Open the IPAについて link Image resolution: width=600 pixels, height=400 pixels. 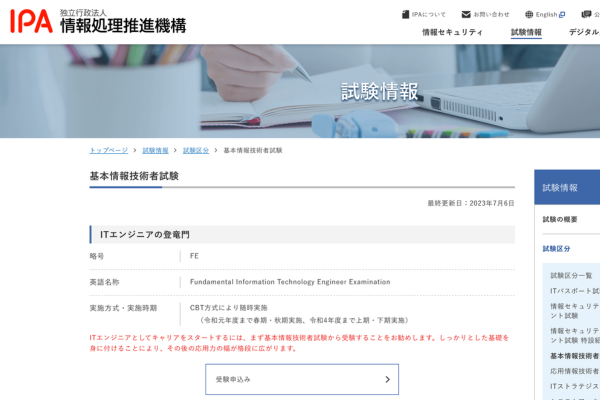tap(429, 15)
